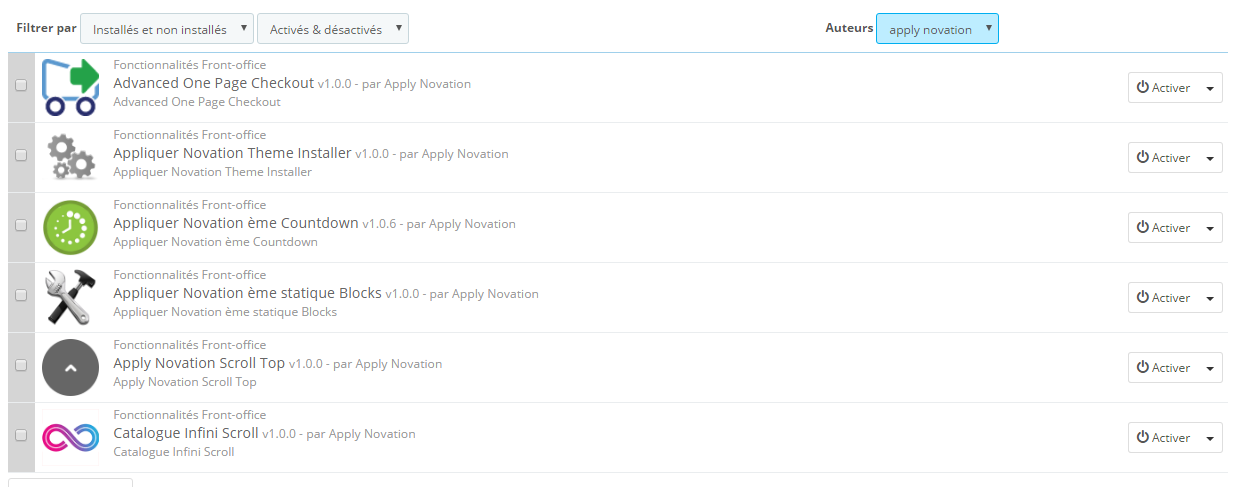Click the gray 'Apply Novation Scroll Top' description
The width and height of the screenshot is (1238, 487).
click(x=185, y=382)
